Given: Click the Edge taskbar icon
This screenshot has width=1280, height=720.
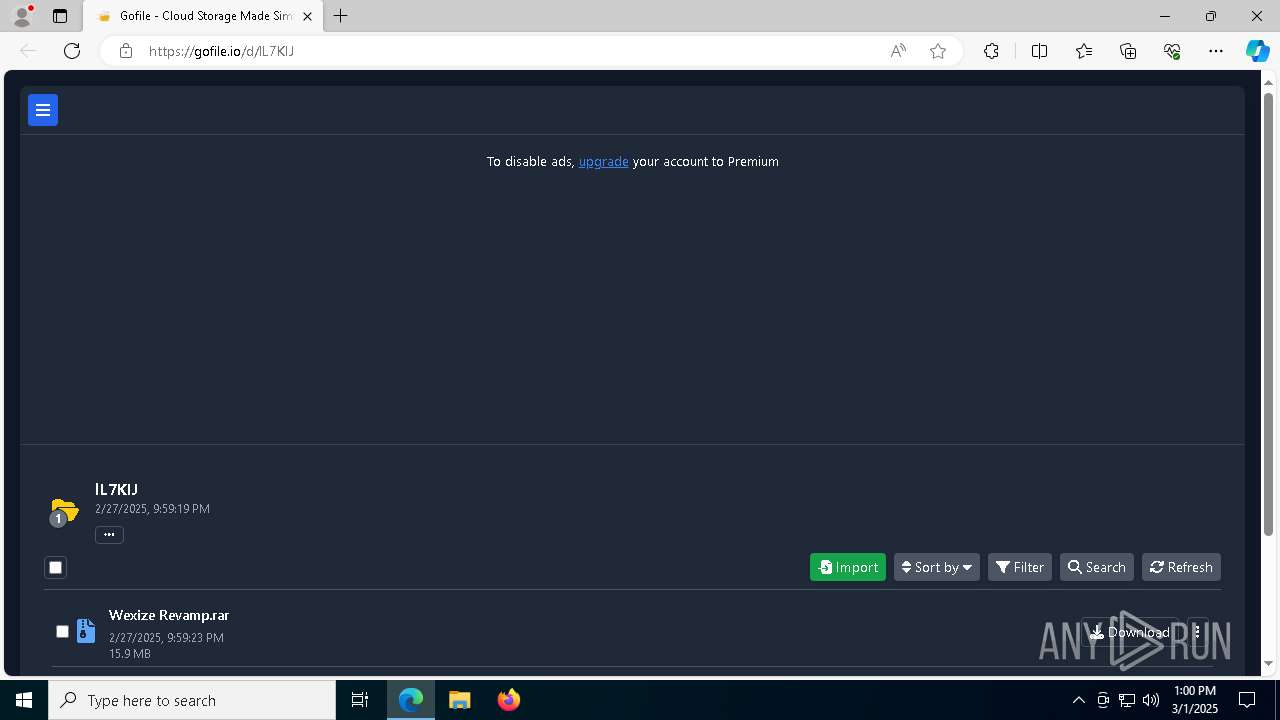Looking at the screenshot, I should (411, 700).
